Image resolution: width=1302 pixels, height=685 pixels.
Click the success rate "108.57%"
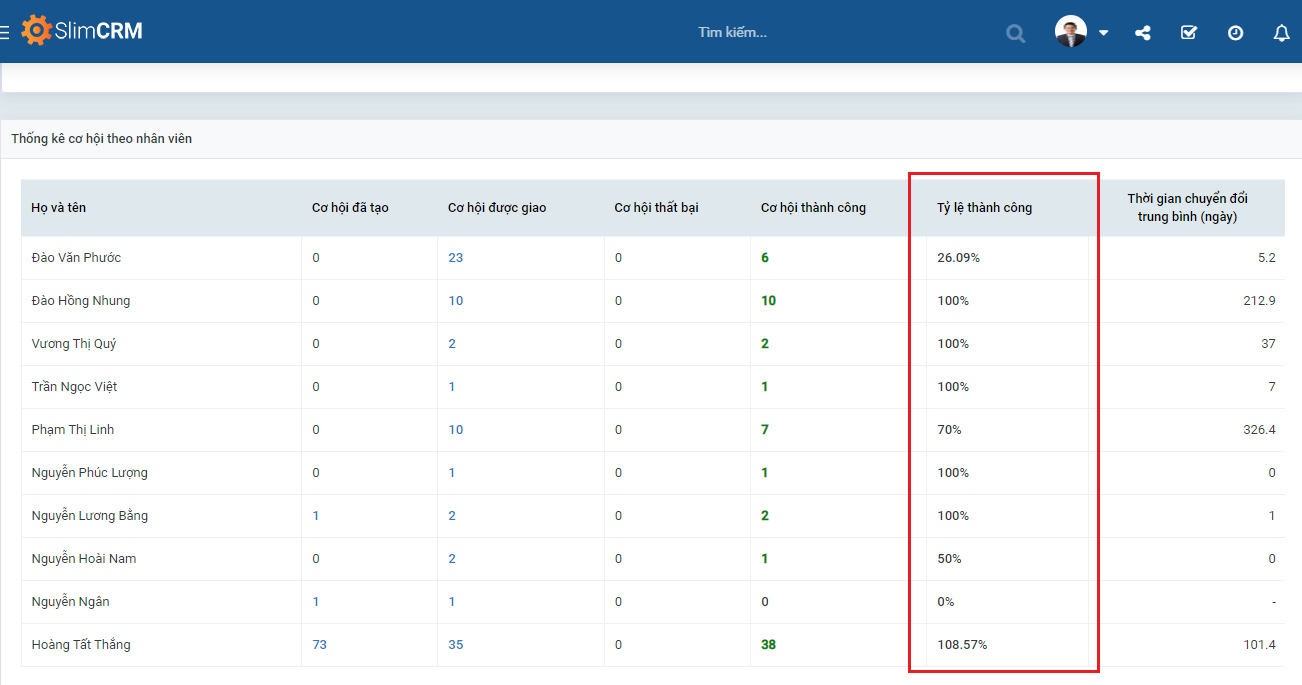coord(962,645)
